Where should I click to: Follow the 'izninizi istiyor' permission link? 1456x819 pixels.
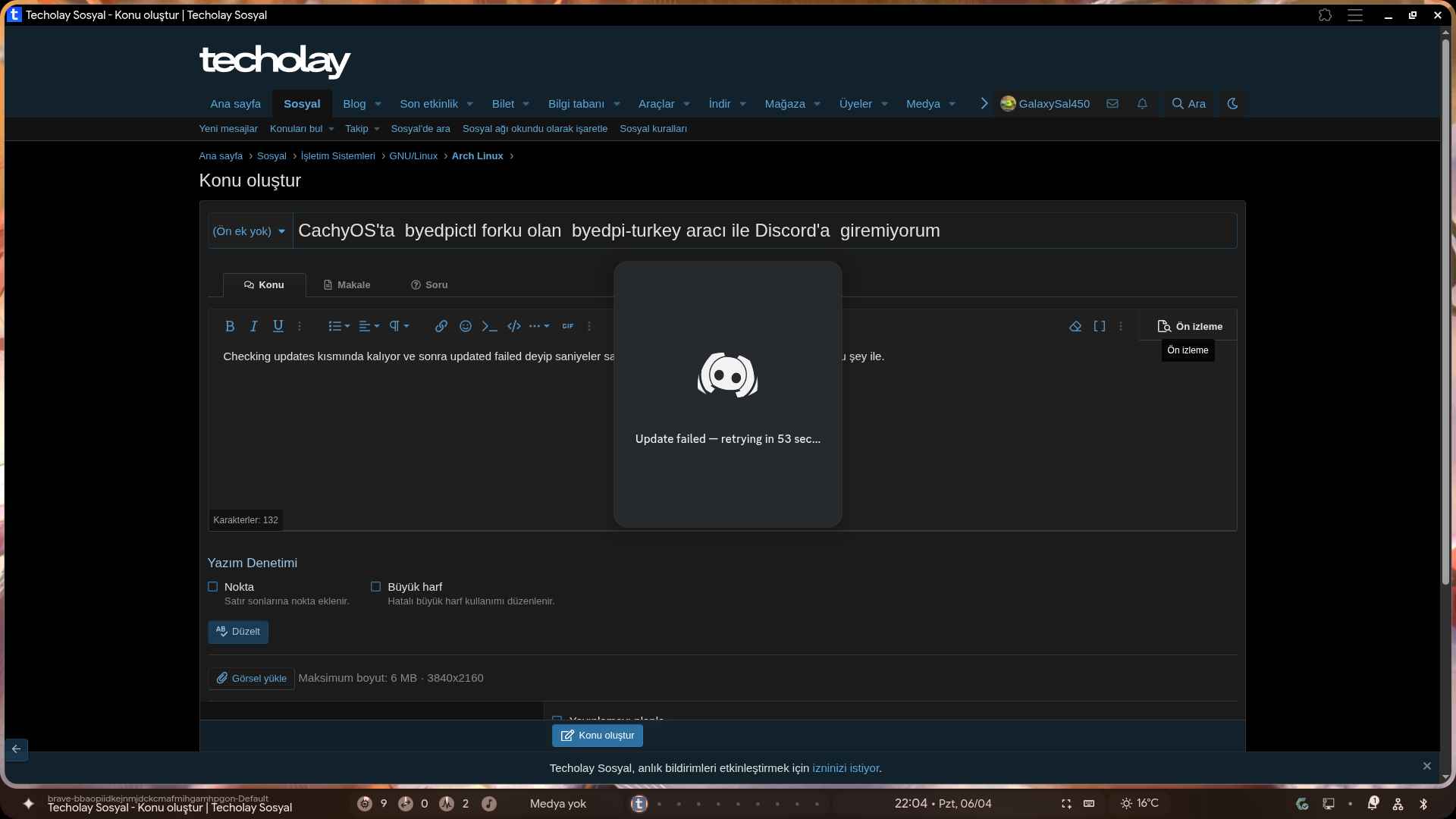click(x=846, y=768)
